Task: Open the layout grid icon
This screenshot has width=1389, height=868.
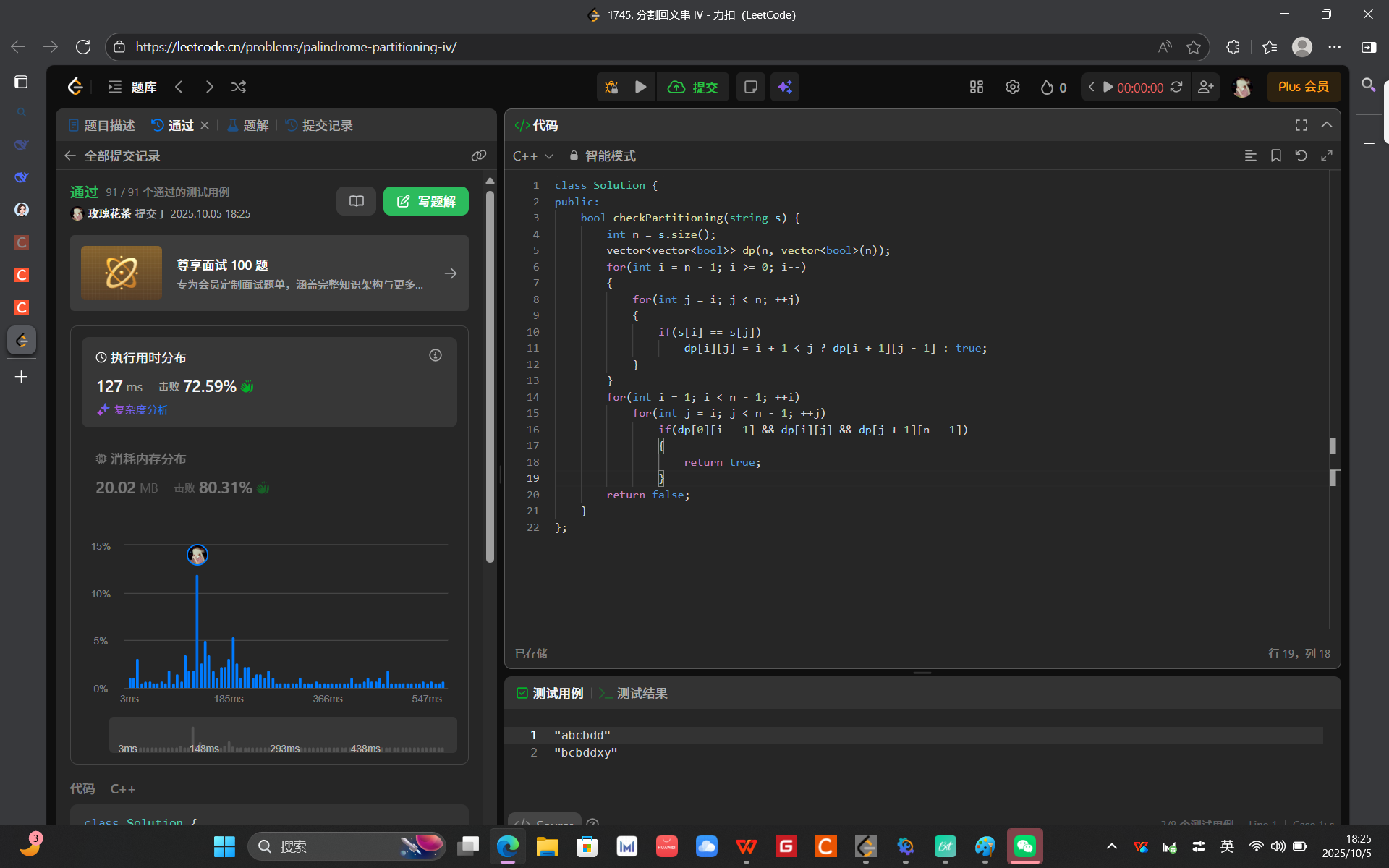Action: point(976,88)
